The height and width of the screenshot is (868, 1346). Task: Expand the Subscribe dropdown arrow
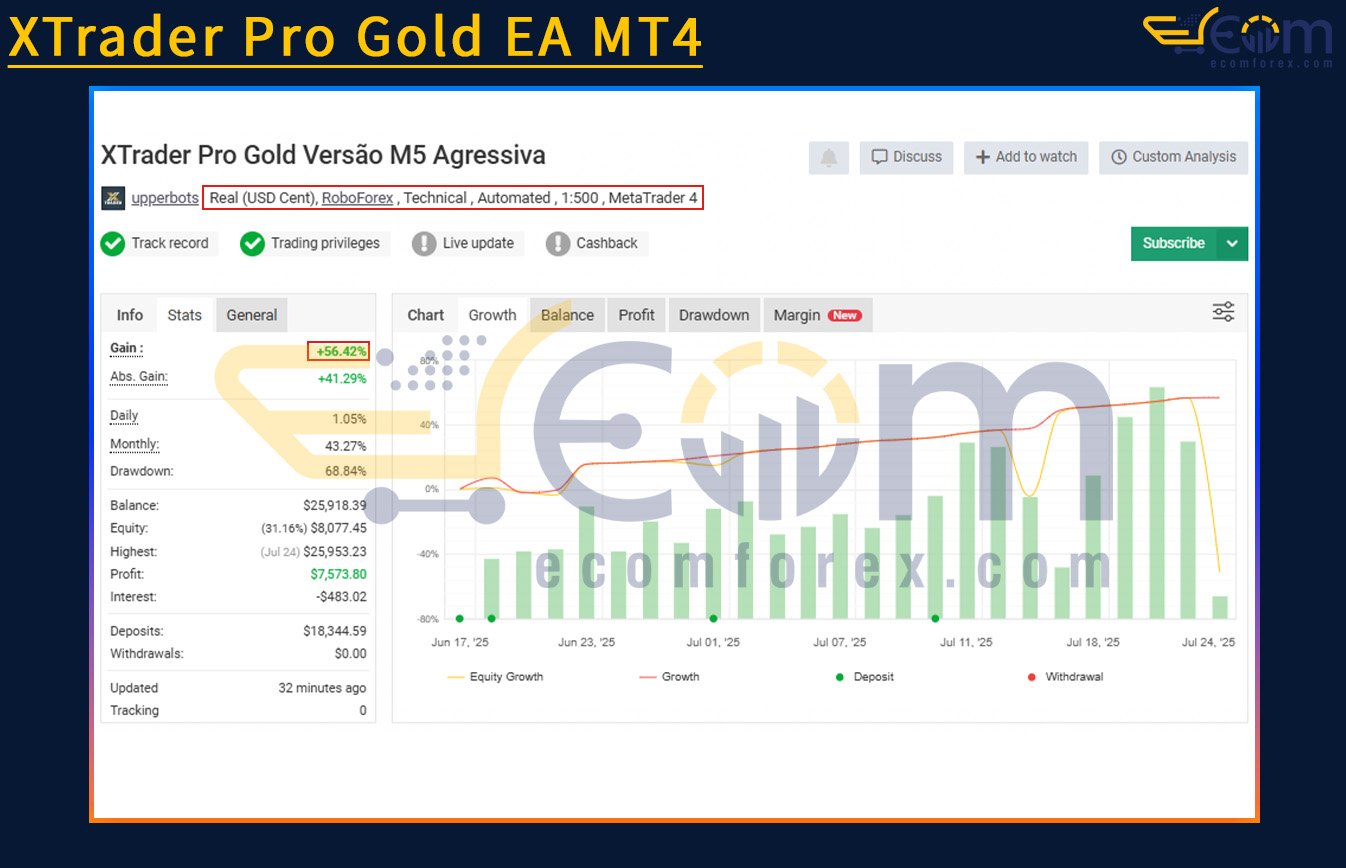[1233, 243]
